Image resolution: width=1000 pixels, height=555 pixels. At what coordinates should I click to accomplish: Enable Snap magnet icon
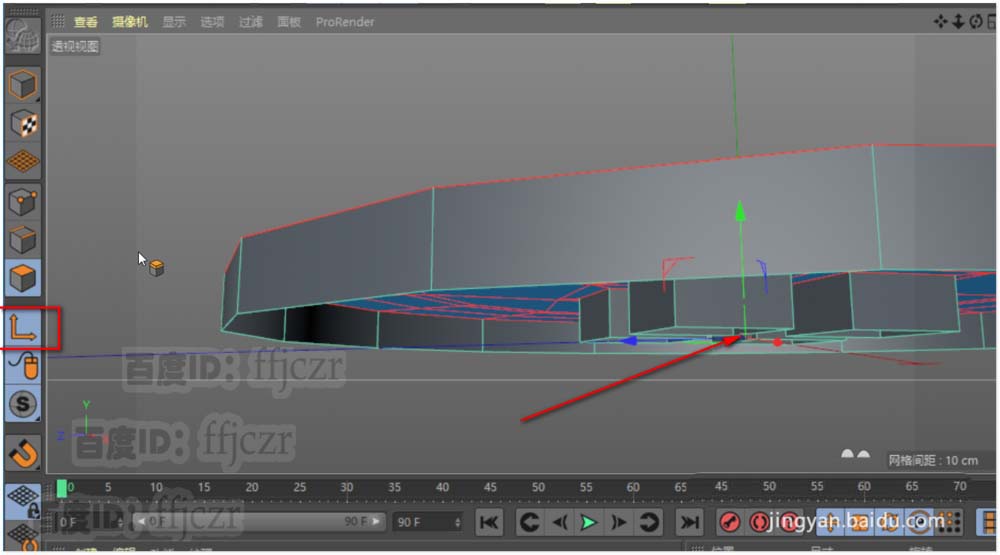pyautogui.click(x=22, y=453)
